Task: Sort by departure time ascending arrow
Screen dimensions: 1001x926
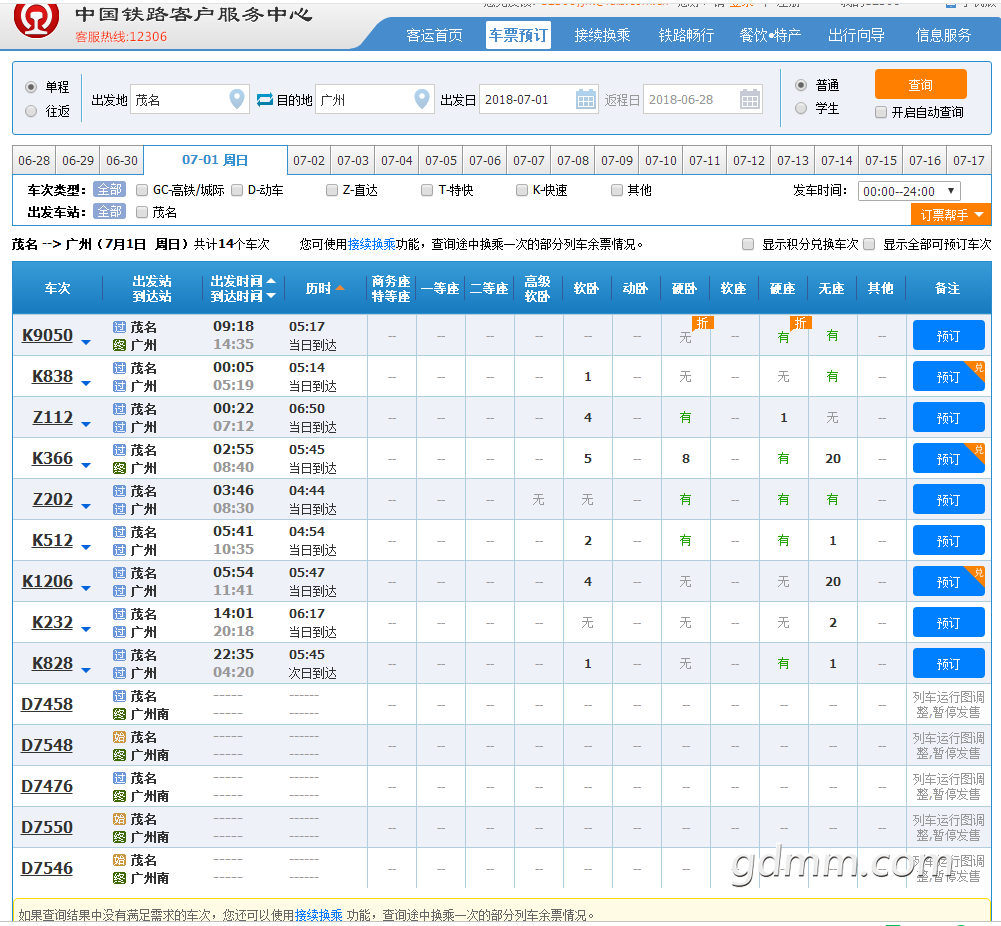Action: (271, 281)
